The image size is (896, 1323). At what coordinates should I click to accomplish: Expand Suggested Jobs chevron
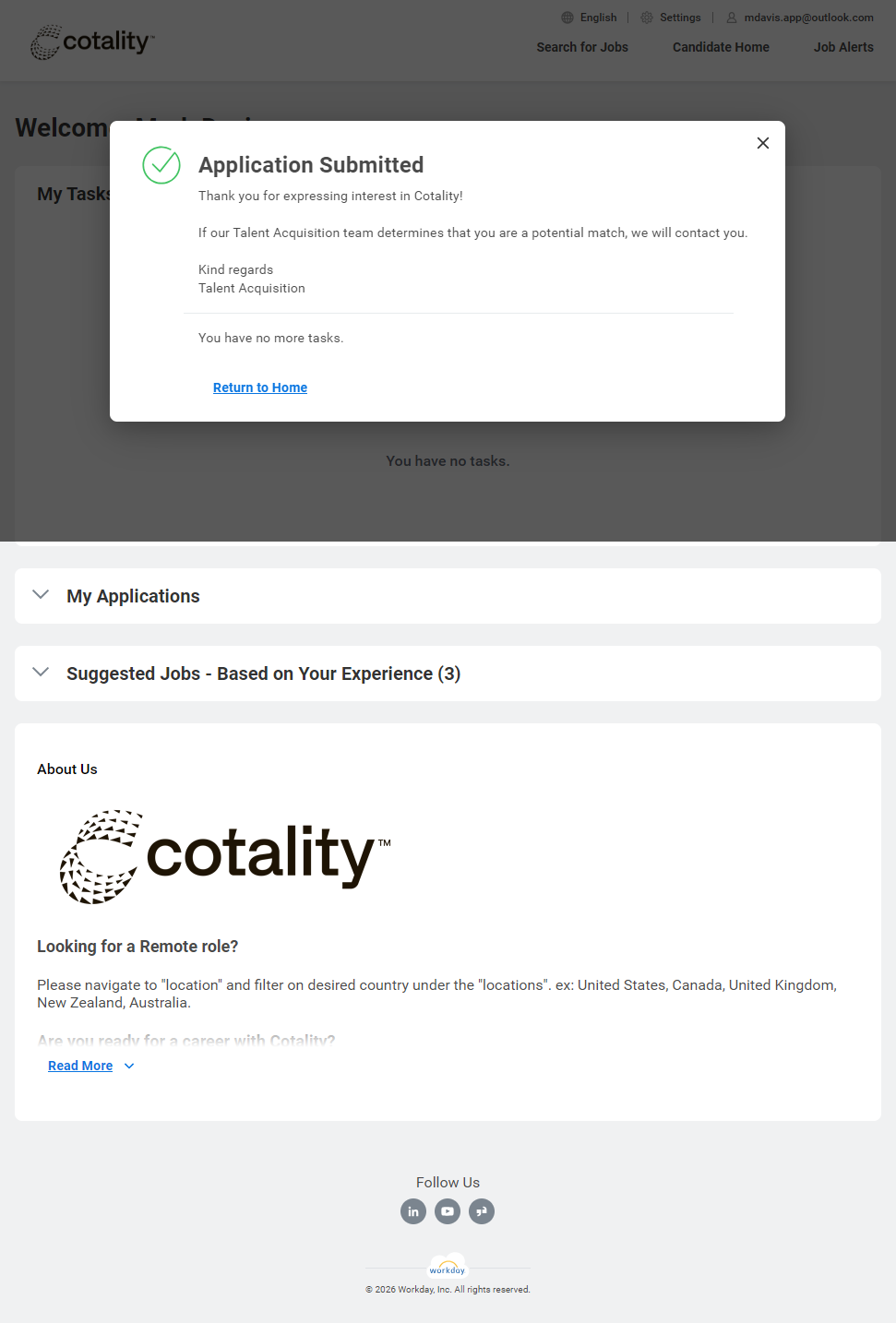coord(41,673)
